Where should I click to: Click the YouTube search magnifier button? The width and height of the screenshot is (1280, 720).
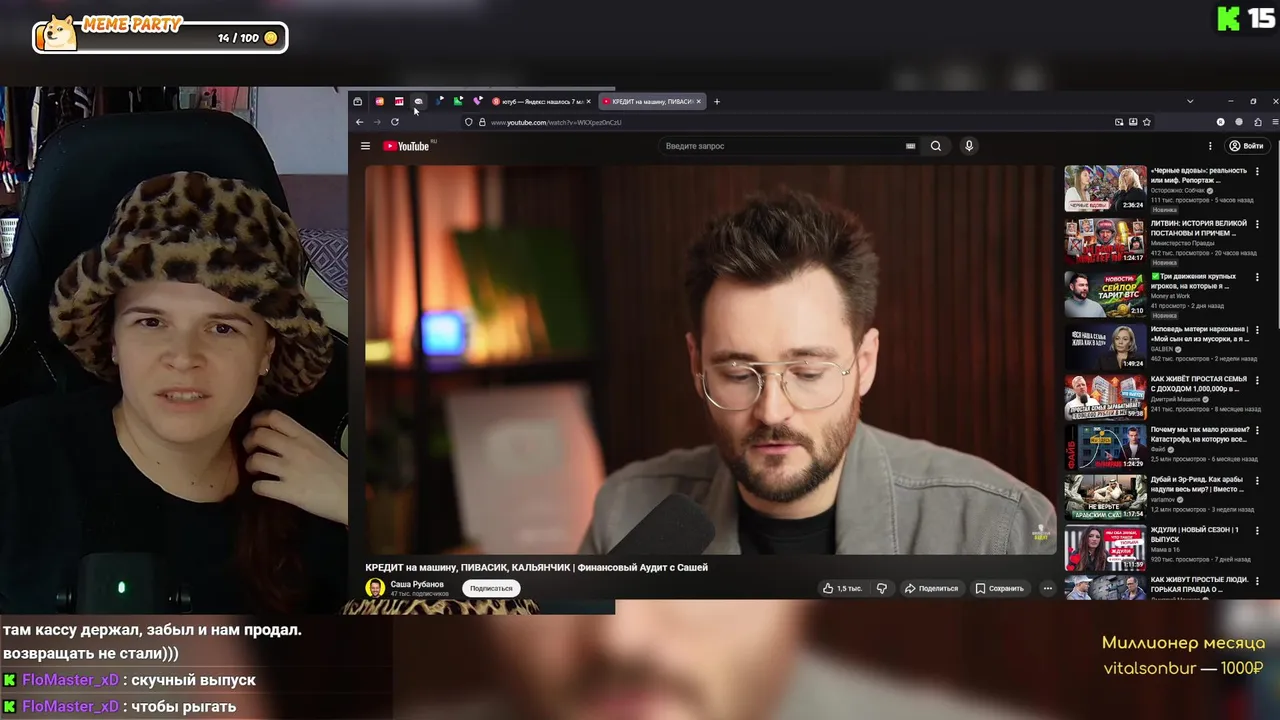click(936, 146)
